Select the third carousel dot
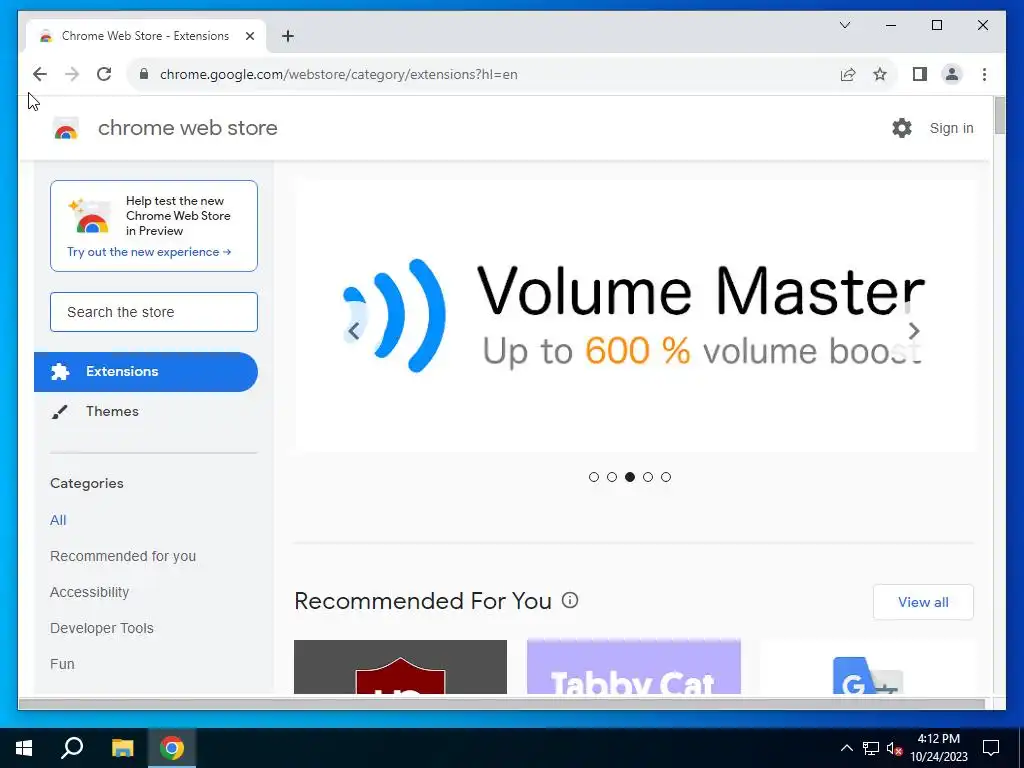Image resolution: width=1024 pixels, height=768 pixels. (x=630, y=477)
